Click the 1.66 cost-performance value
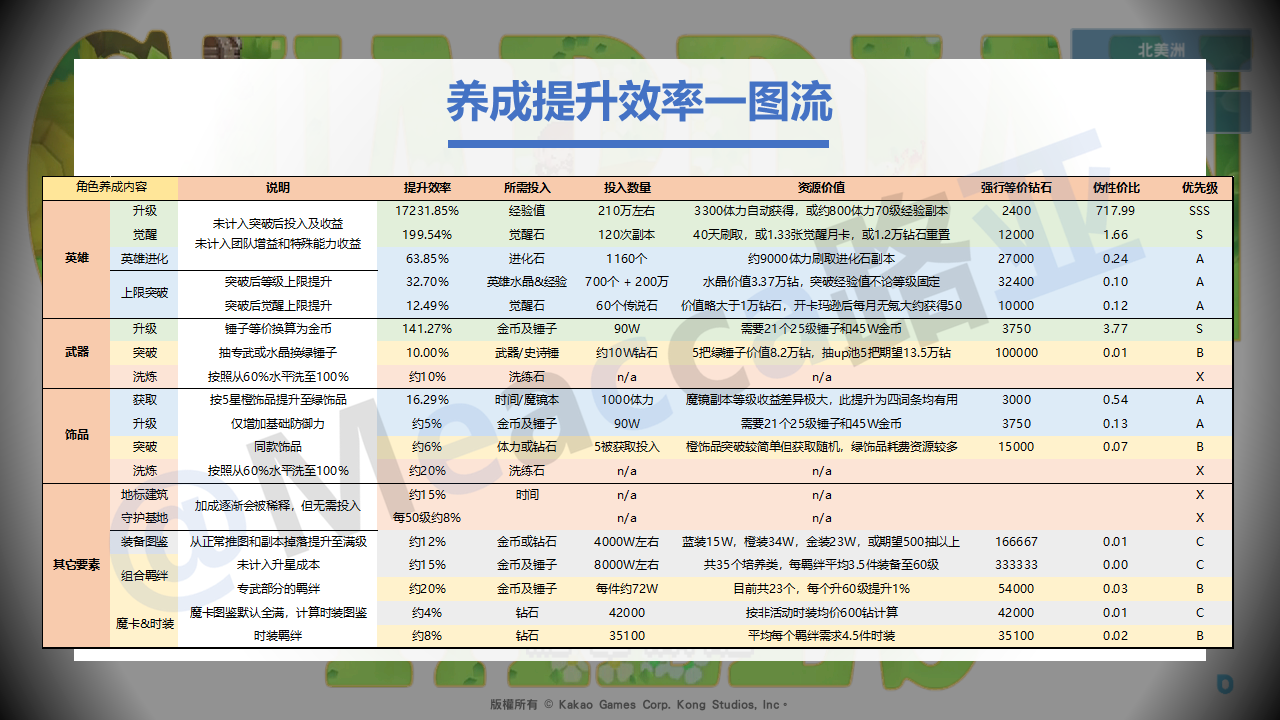This screenshot has height=720, width=1280. (x=1116, y=235)
